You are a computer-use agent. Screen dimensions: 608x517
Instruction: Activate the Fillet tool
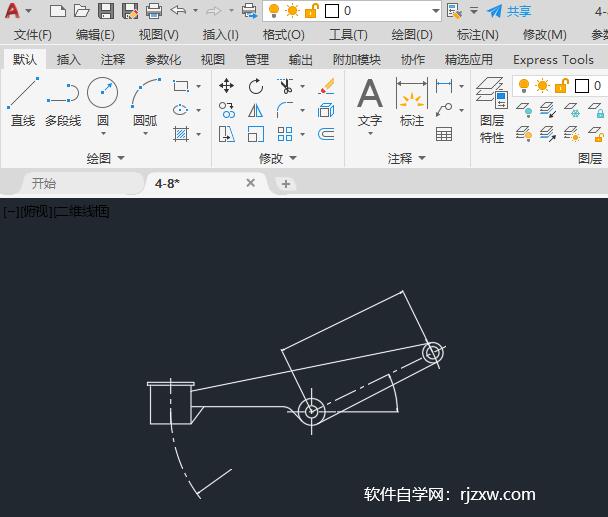pyautogui.click(x=285, y=110)
